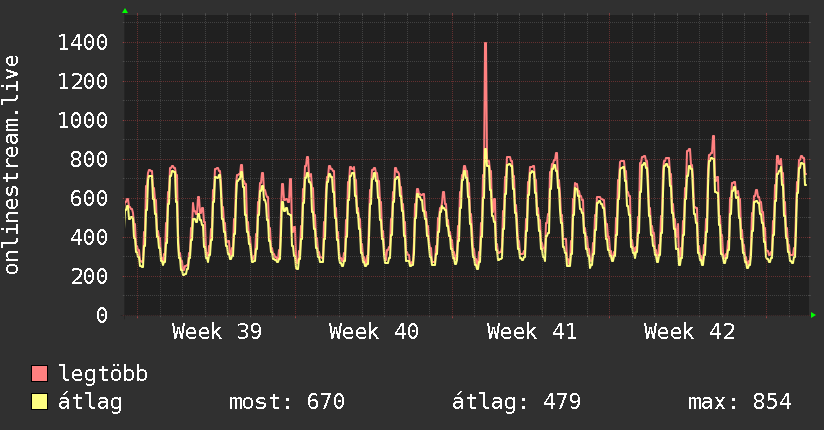The image size is (824, 430).
Task: Click the átlag legend label beside yellow swatch
Action: [90, 403]
